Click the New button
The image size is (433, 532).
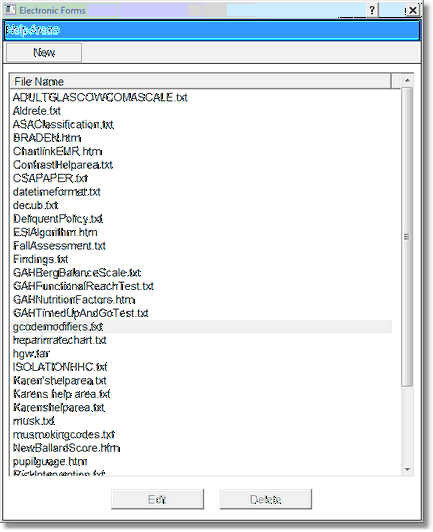(x=44, y=53)
